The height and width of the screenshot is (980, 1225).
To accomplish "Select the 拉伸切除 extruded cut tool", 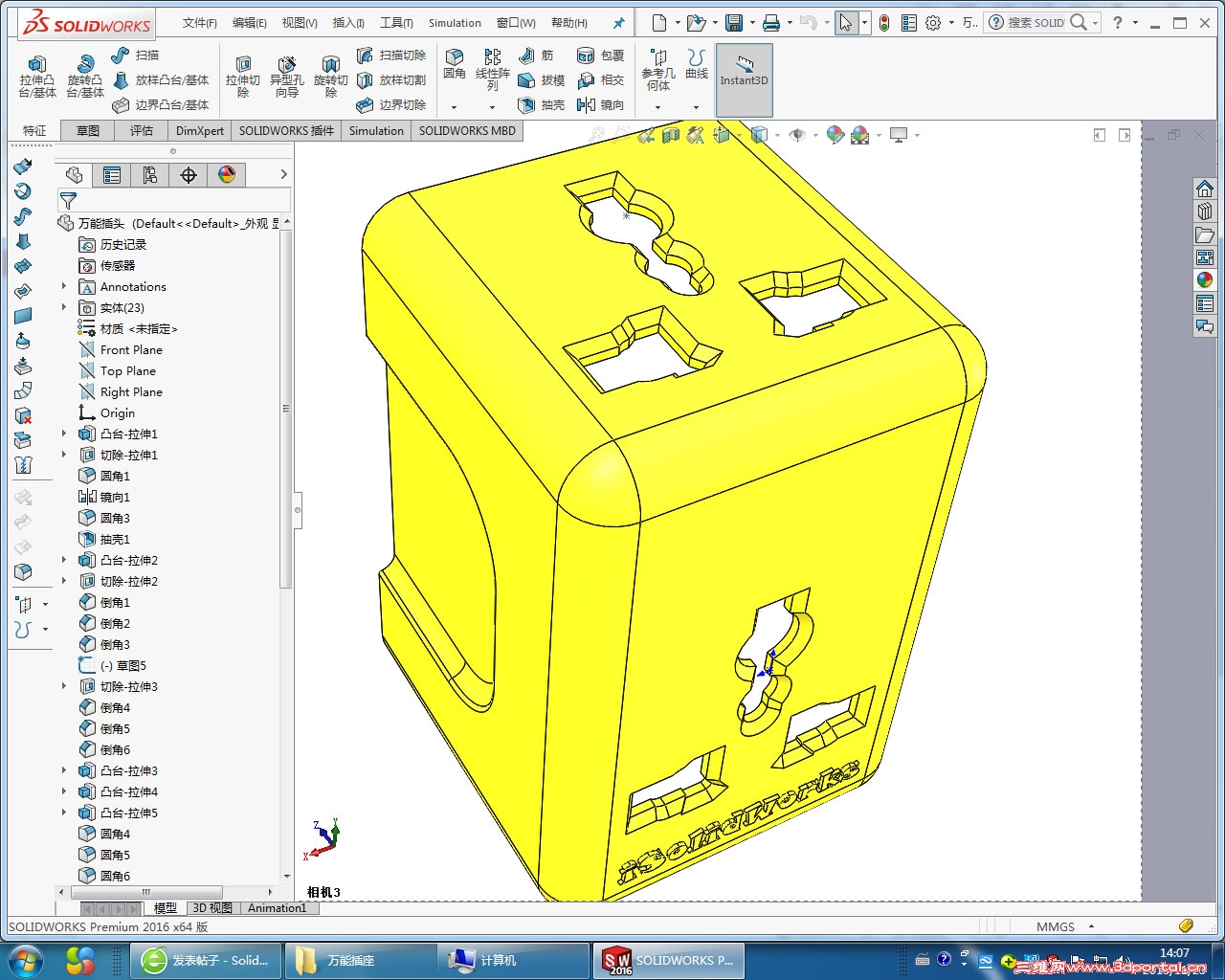I will click(x=243, y=75).
